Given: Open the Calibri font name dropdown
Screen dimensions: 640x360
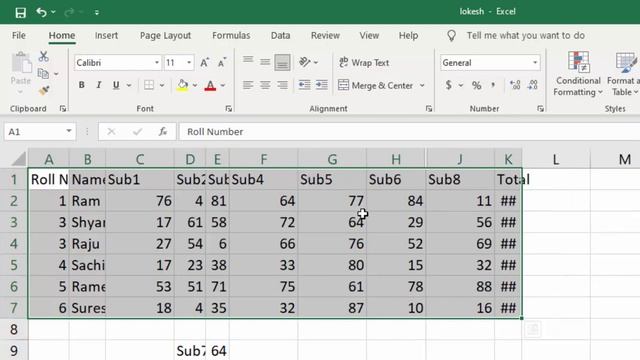Looking at the screenshot, I should [x=157, y=62].
